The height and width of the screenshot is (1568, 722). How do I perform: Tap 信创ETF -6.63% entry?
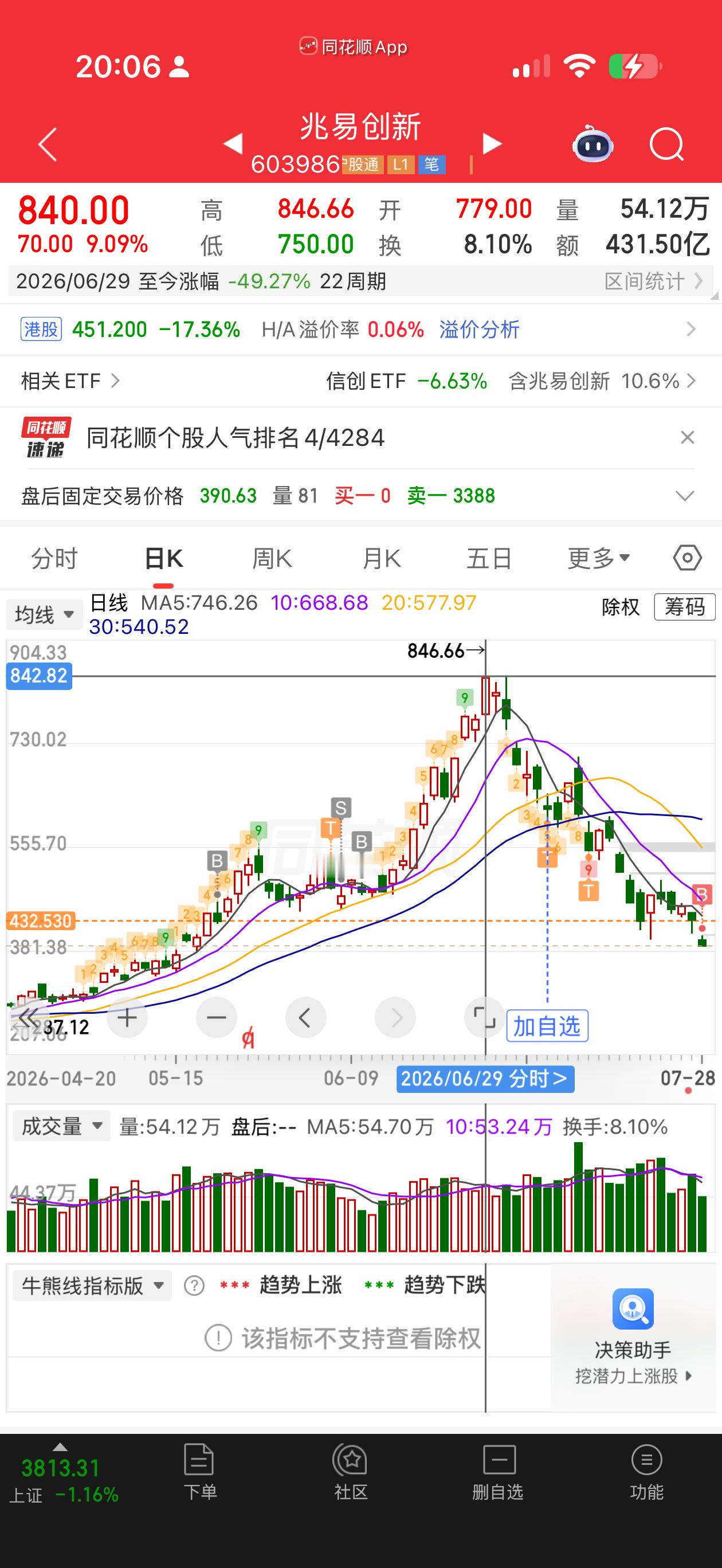click(x=407, y=381)
